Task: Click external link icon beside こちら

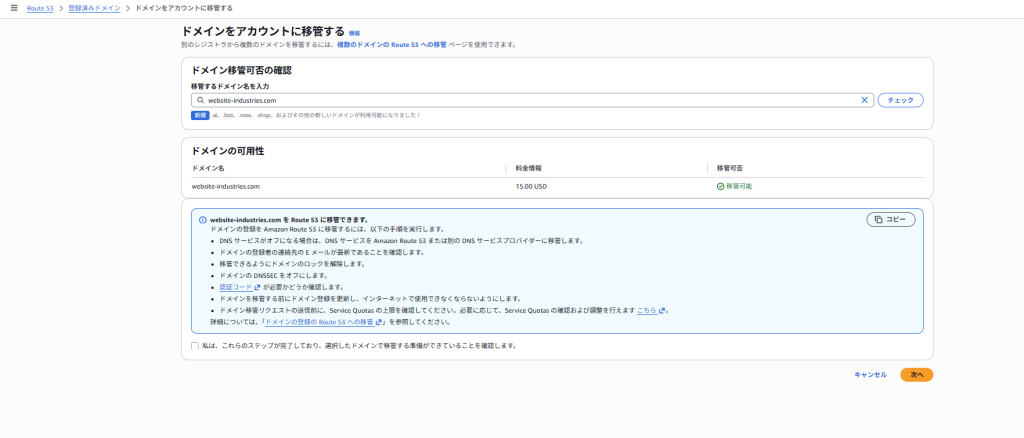Action: [662, 311]
